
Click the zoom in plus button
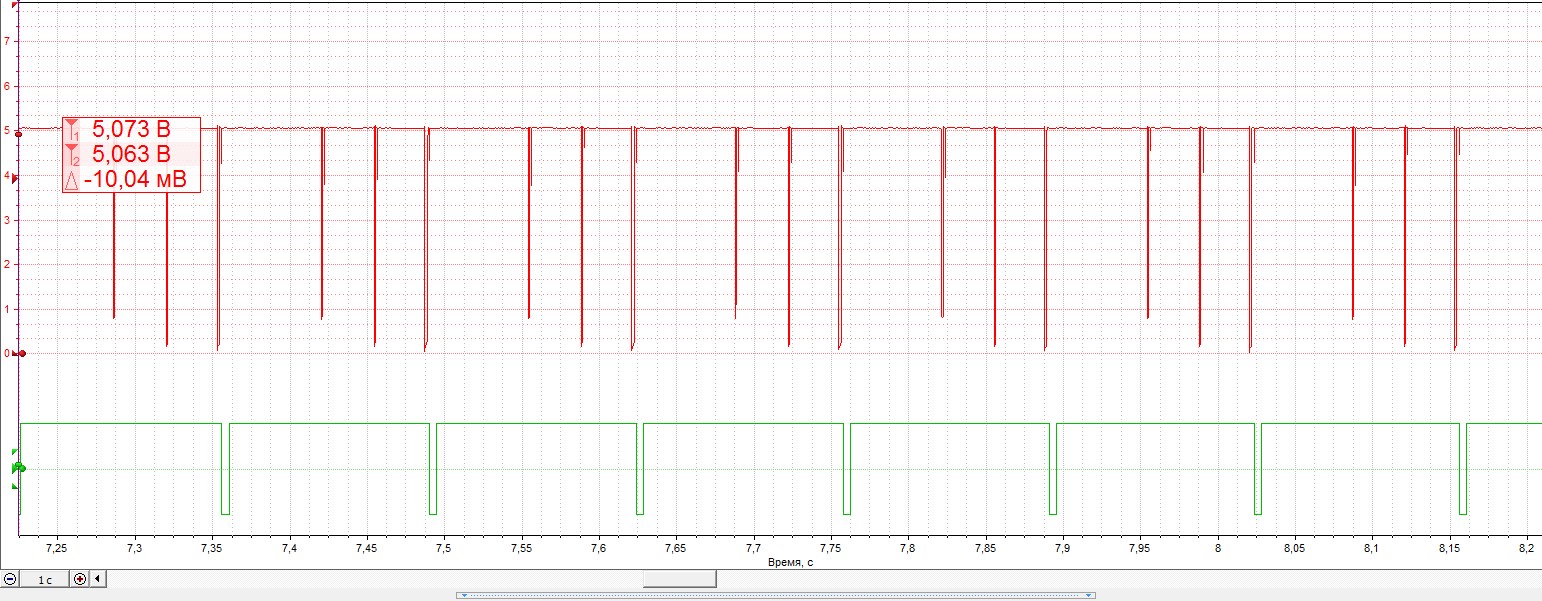click(80, 579)
